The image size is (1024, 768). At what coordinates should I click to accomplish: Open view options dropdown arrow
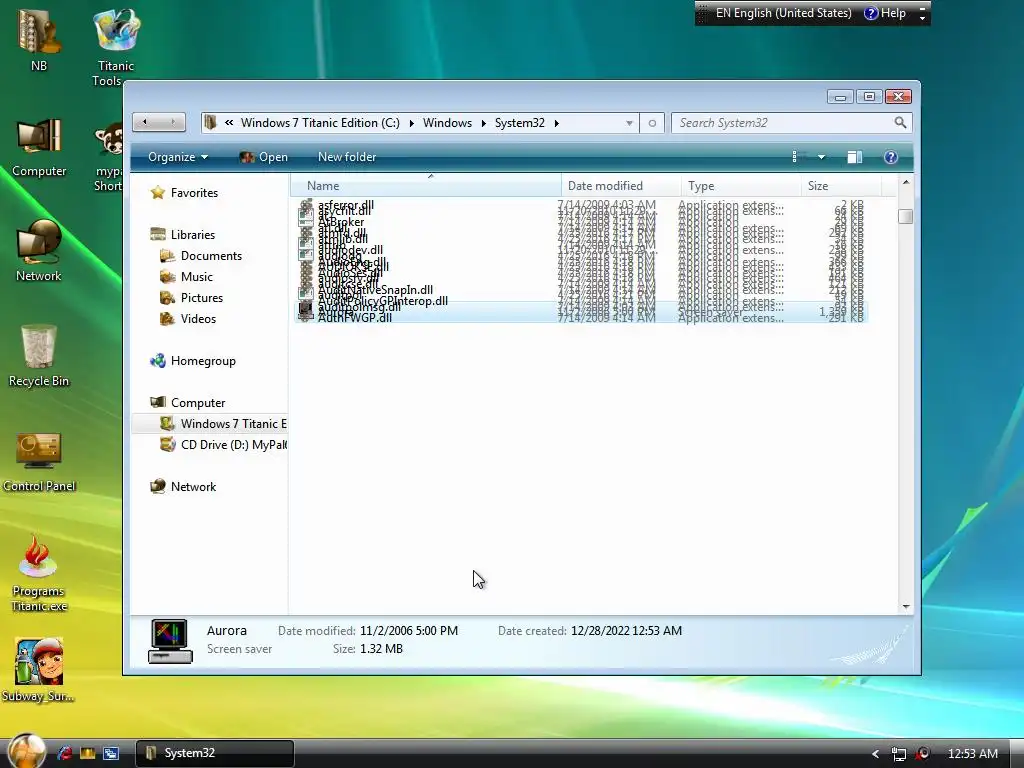(821, 157)
